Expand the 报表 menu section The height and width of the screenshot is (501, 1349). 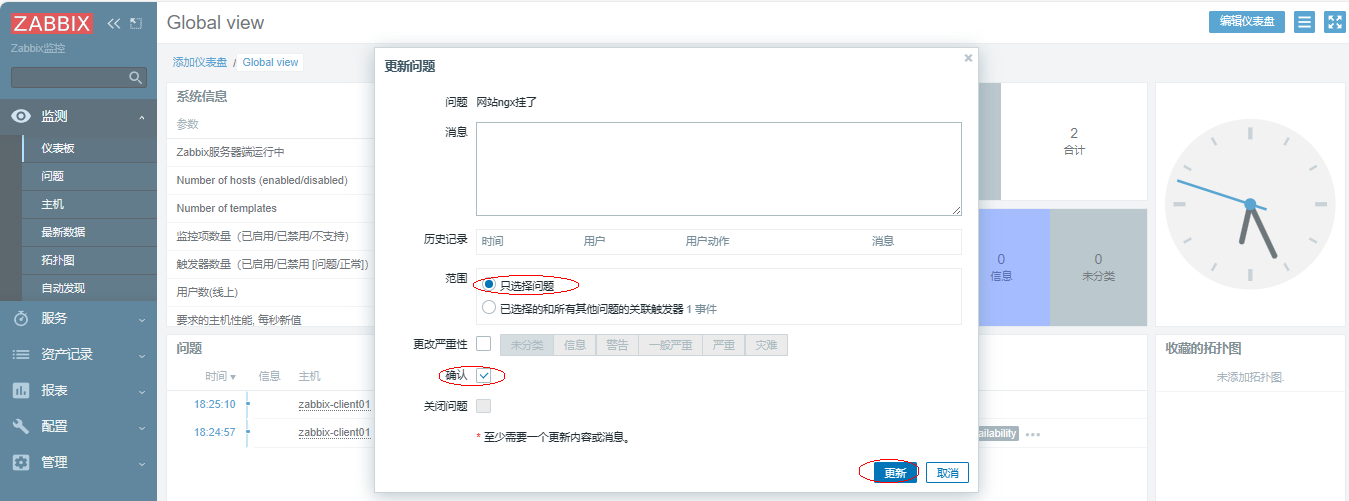click(78, 390)
